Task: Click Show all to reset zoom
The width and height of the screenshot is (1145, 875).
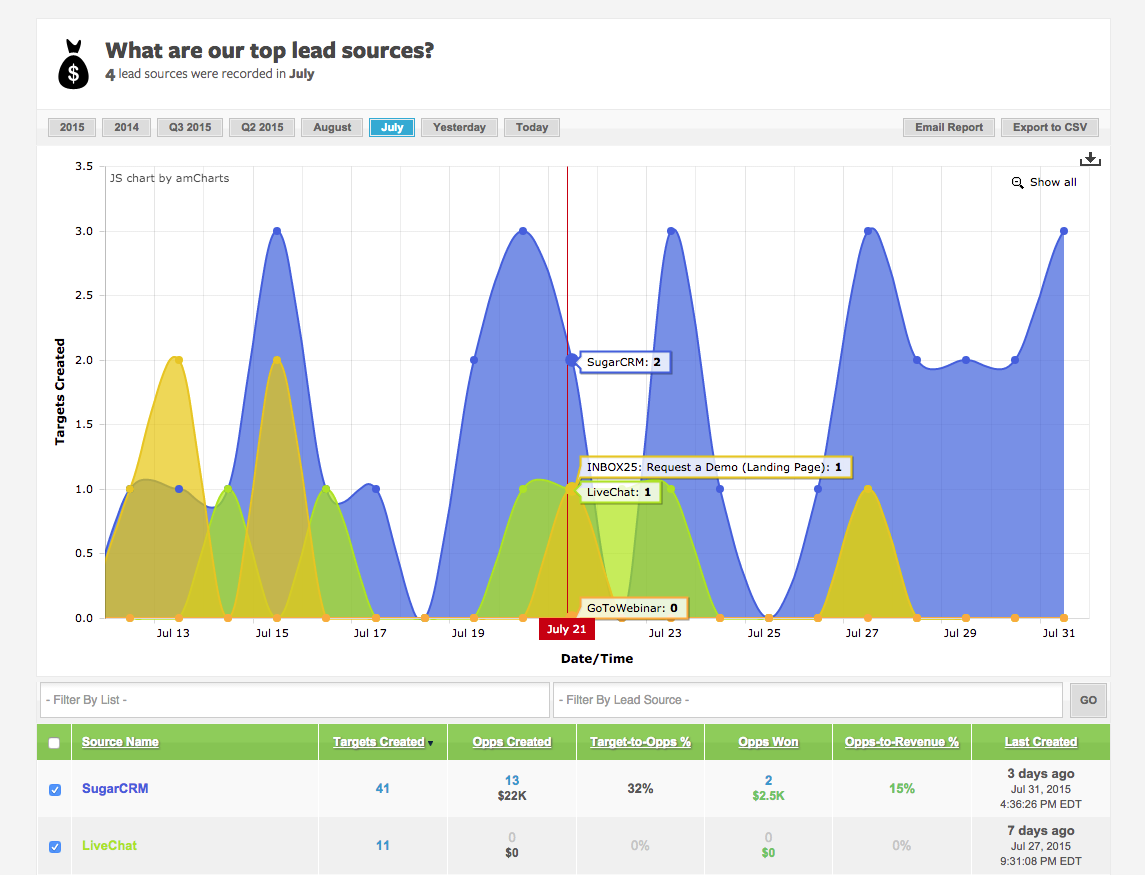Action: 1053,183
